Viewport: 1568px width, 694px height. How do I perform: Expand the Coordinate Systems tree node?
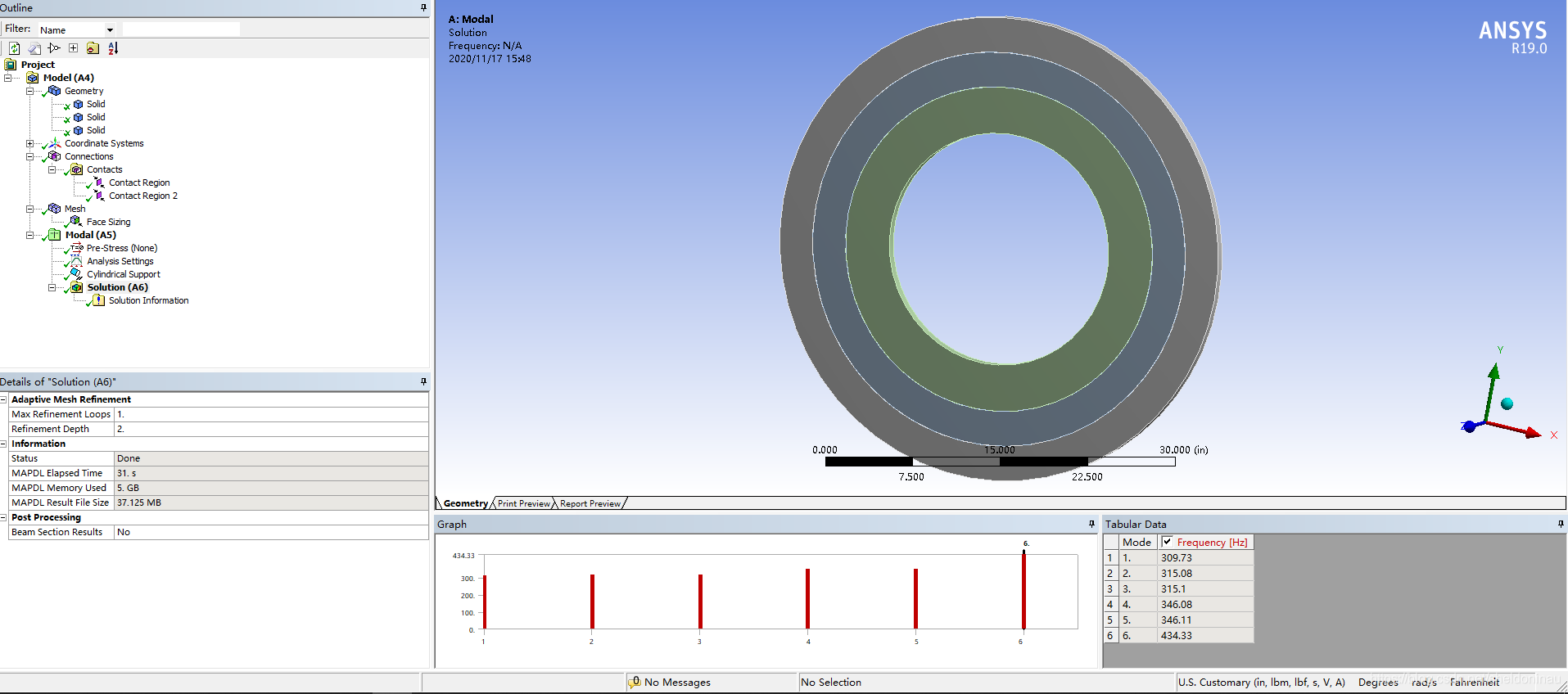click(30, 143)
